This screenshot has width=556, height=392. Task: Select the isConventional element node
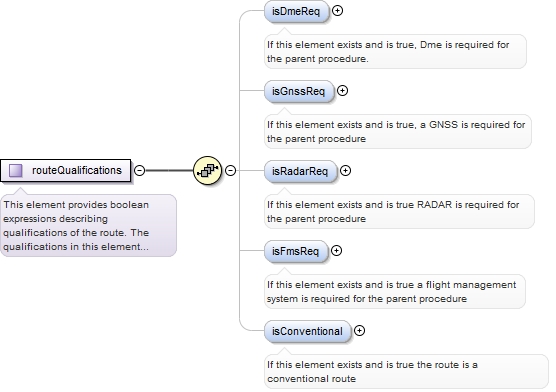pos(307,331)
